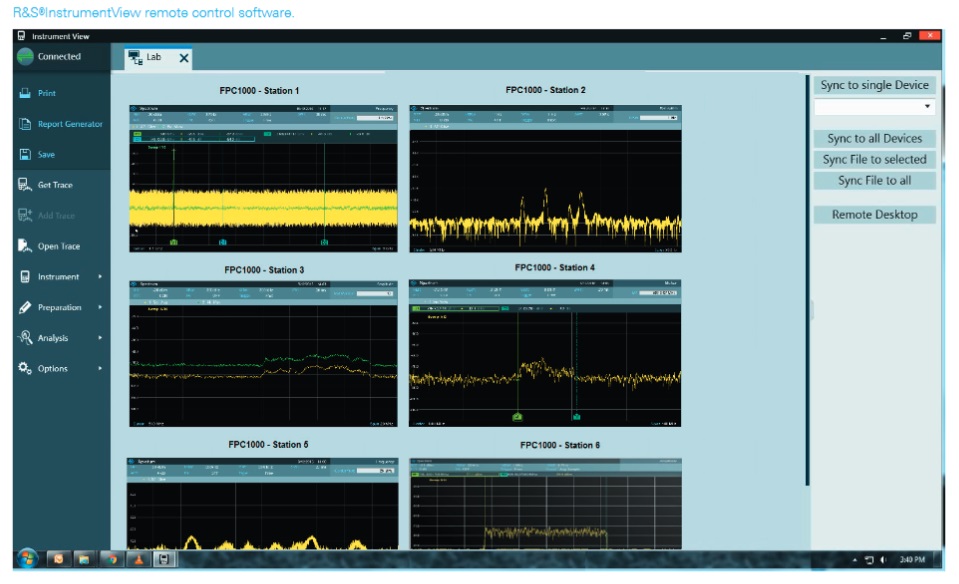The width and height of the screenshot is (959, 584).
Task: Expand the Instrument submenu arrow
Action: [x=100, y=276]
